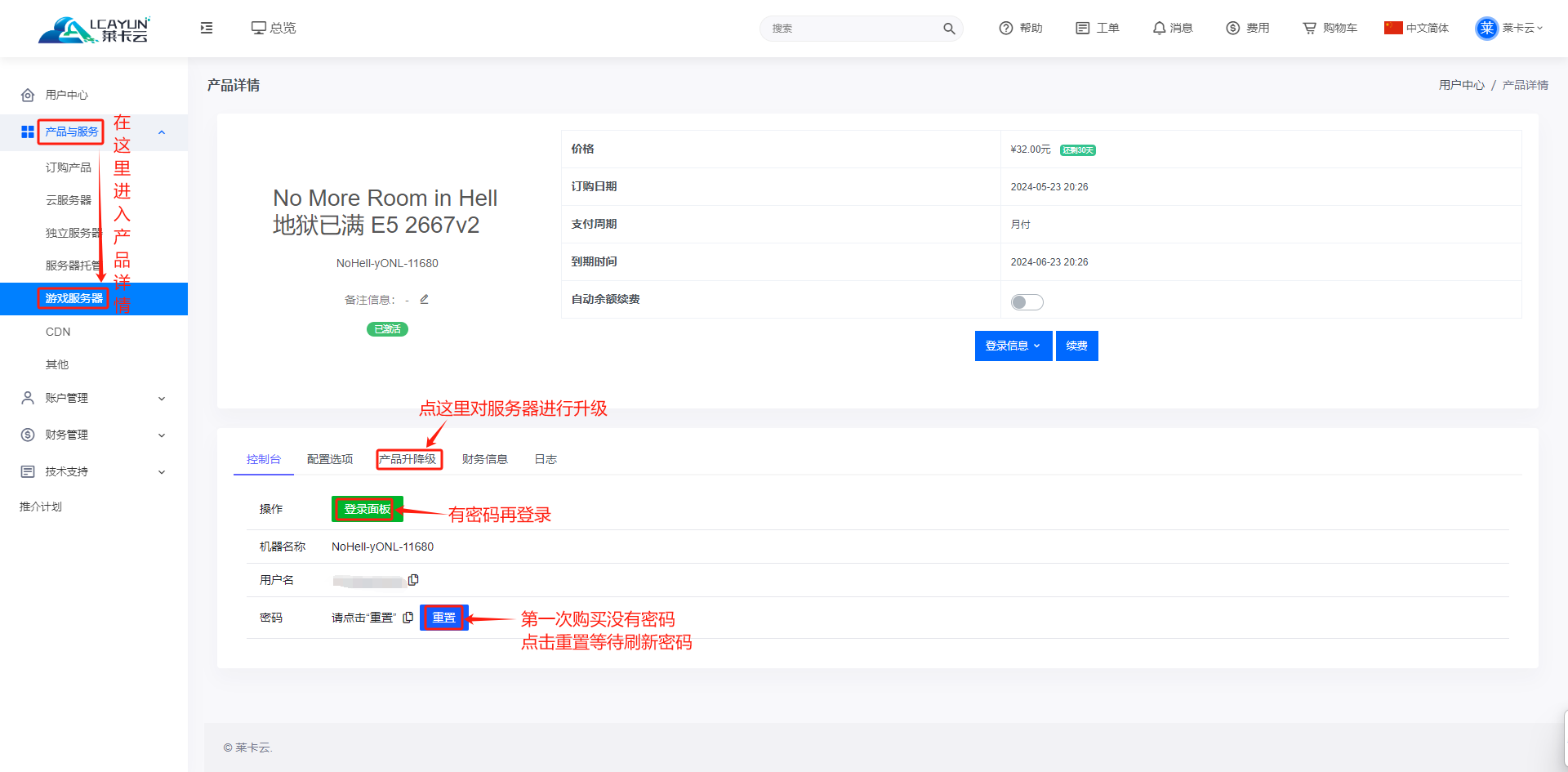This screenshot has height=772, width=1568.
Task: Copy the 用户名 with the copy icon
Action: pyautogui.click(x=413, y=580)
